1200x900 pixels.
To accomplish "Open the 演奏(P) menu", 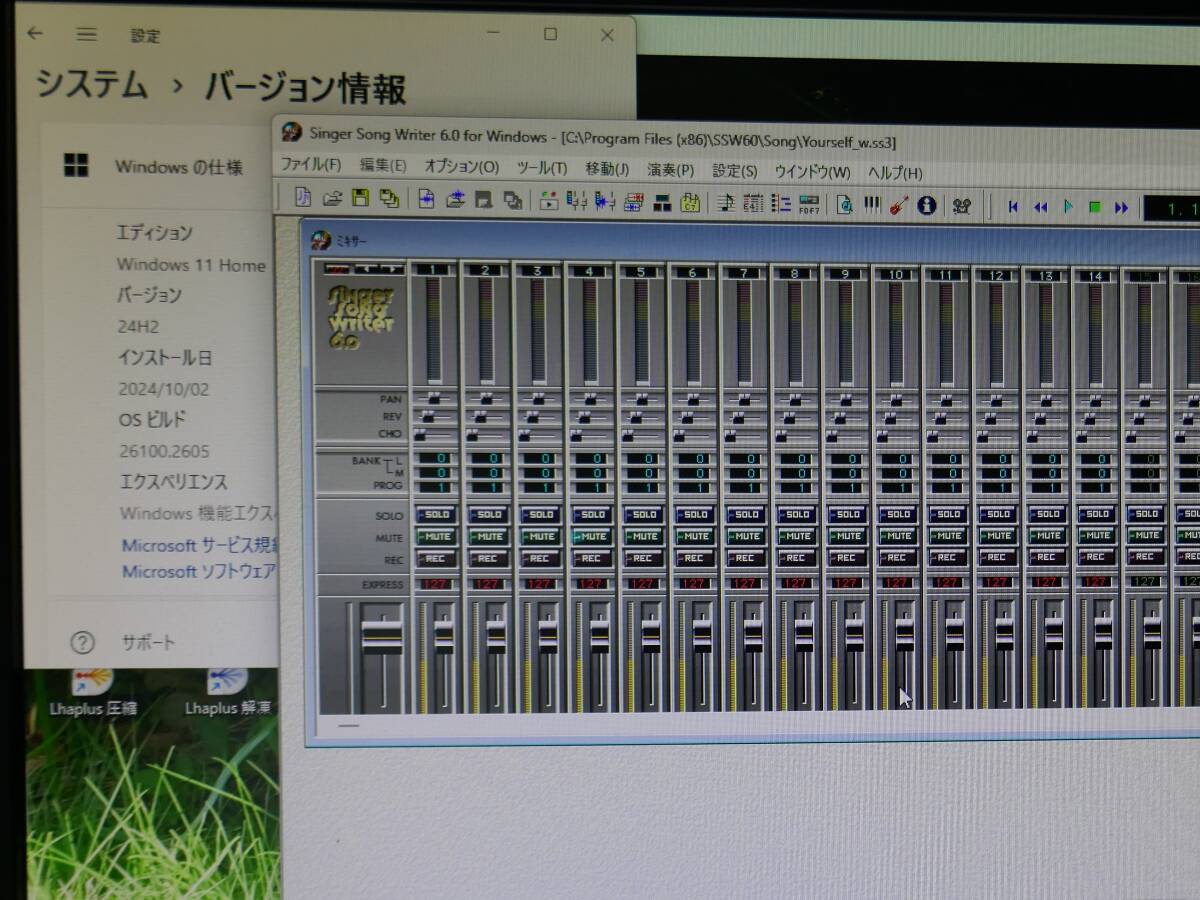I will click(671, 170).
